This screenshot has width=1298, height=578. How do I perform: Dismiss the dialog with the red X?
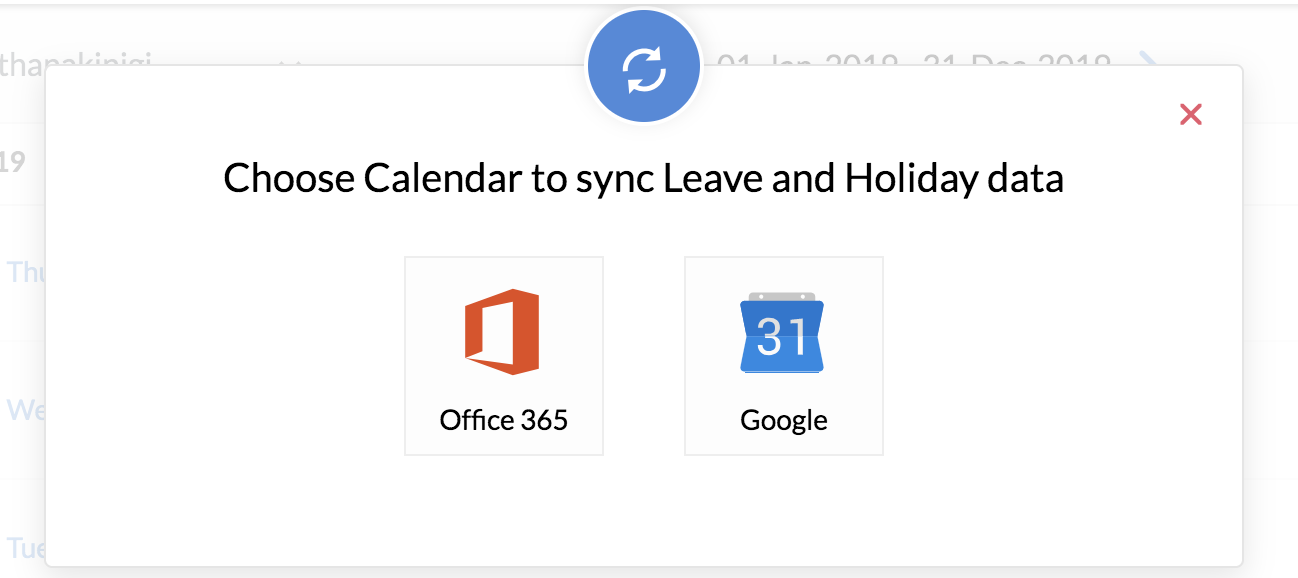(1190, 114)
